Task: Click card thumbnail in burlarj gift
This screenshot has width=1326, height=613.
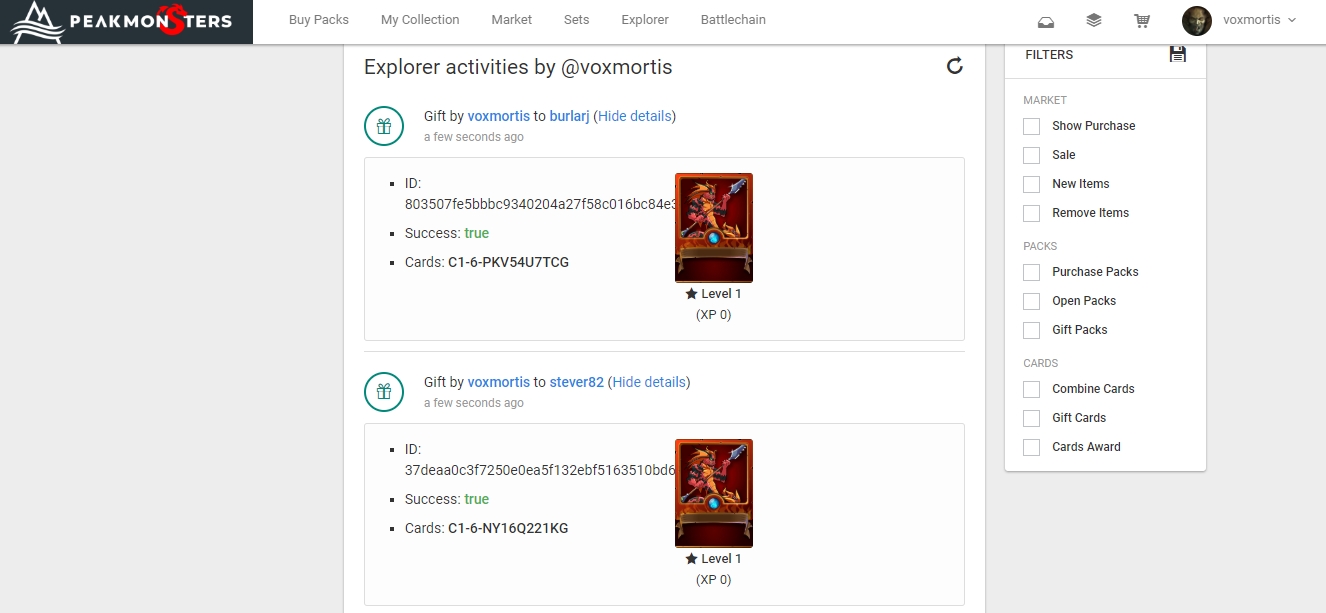Action: tap(714, 228)
